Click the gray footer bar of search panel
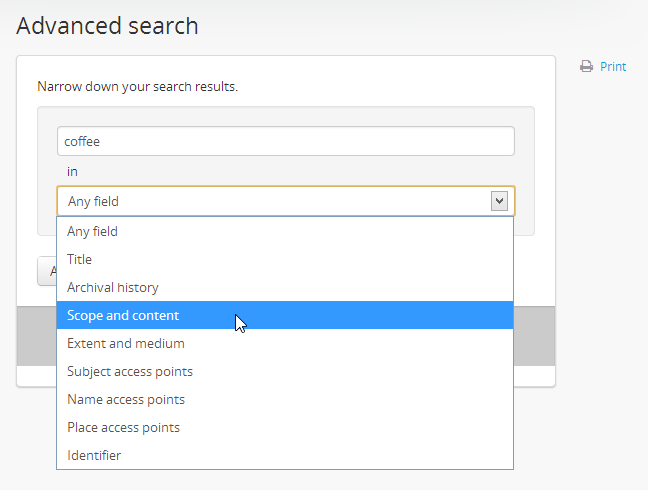Viewport: 648px width, 490px height. point(534,336)
